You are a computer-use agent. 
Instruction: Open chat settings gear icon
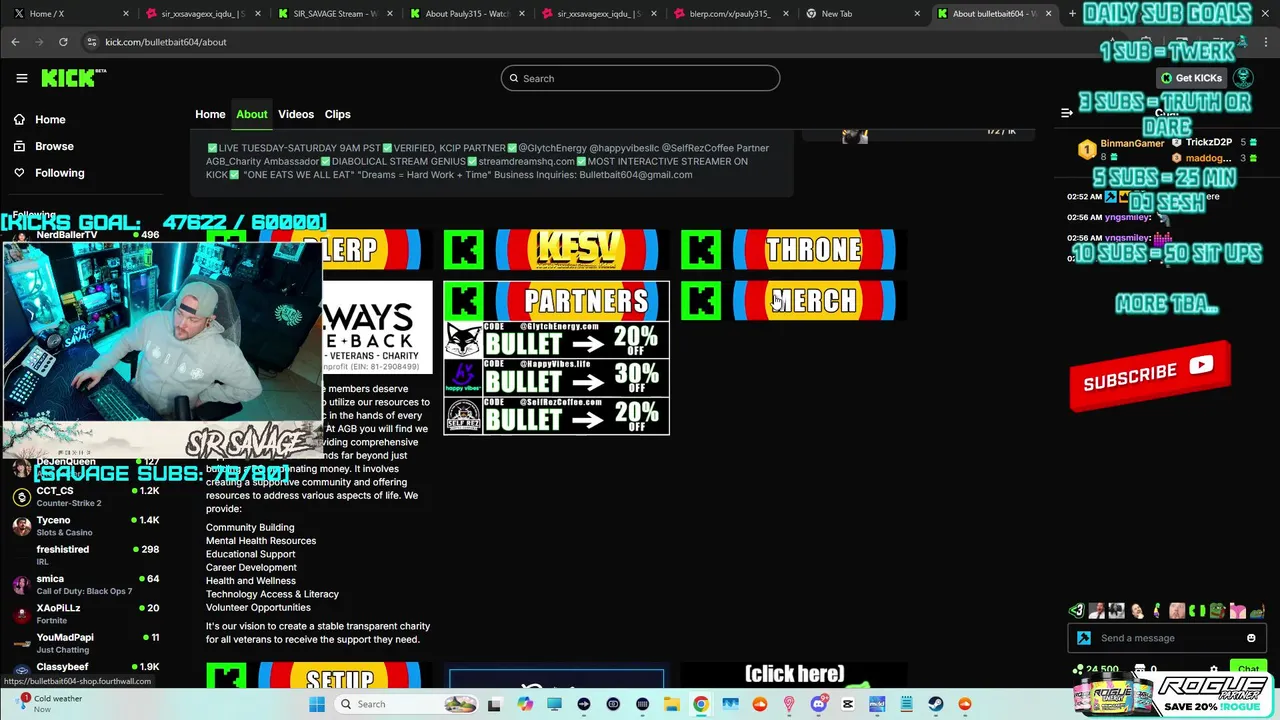coord(1214,670)
